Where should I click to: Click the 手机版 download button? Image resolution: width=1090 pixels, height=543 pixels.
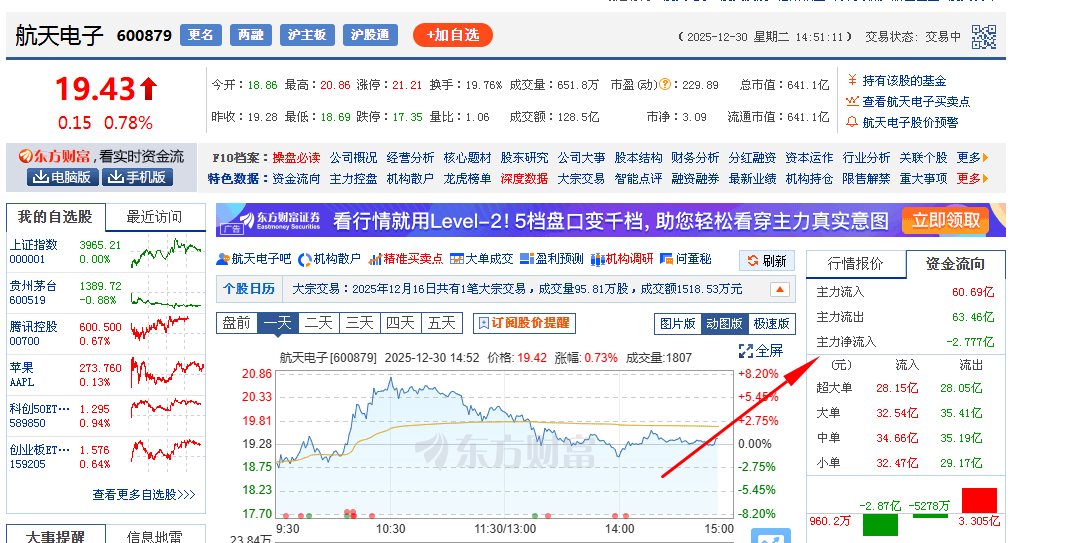coord(137,177)
